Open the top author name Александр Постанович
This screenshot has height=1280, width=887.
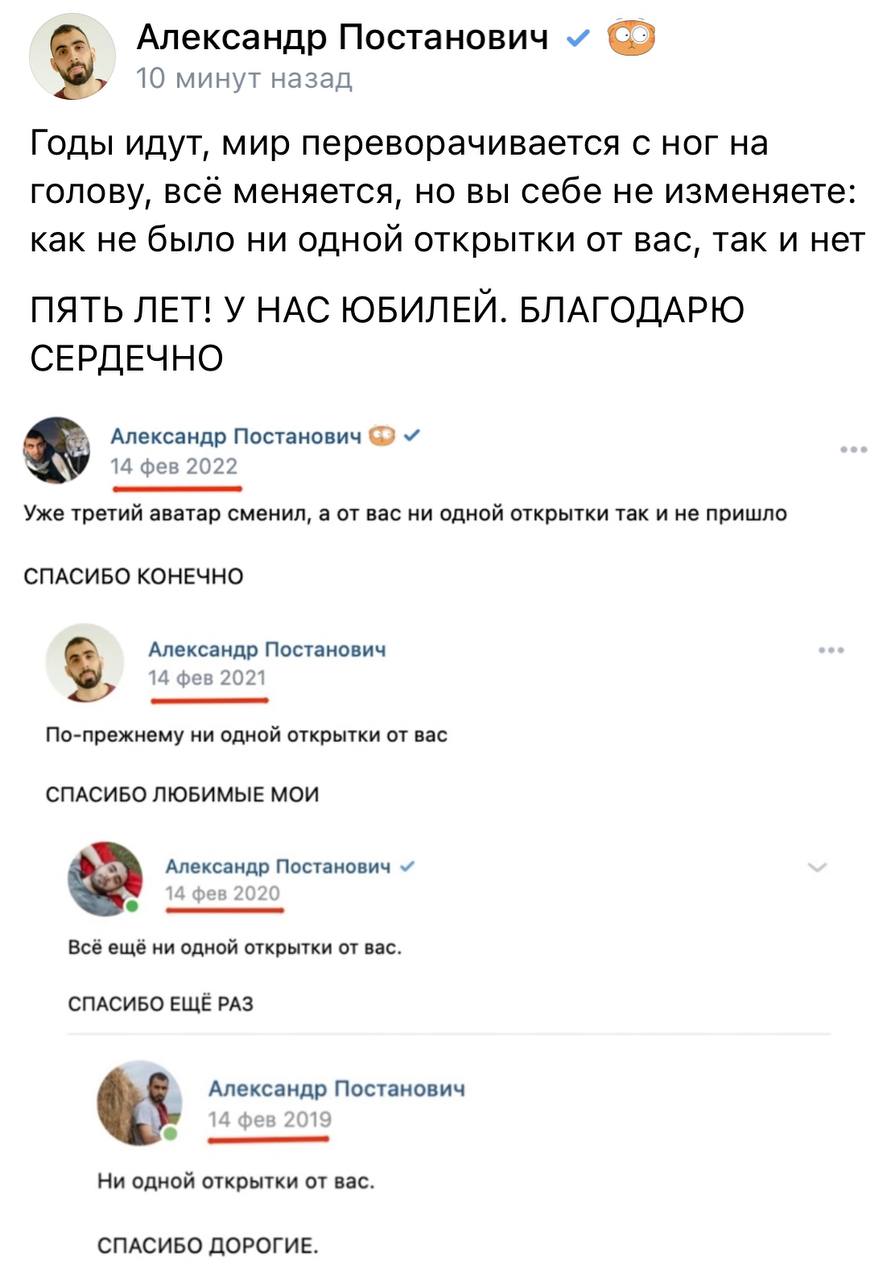[342, 39]
